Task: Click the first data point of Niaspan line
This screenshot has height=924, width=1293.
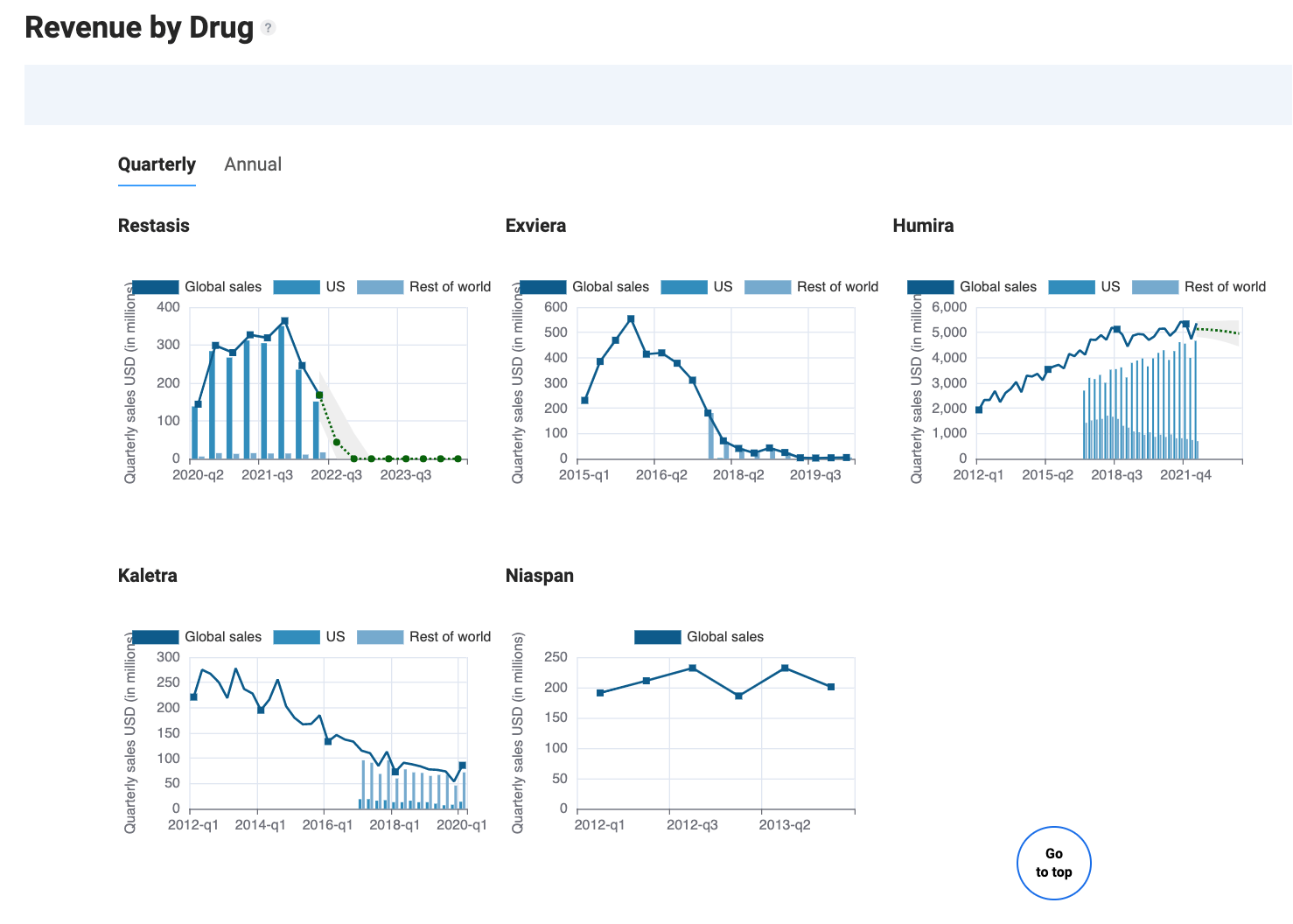Action: (600, 693)
